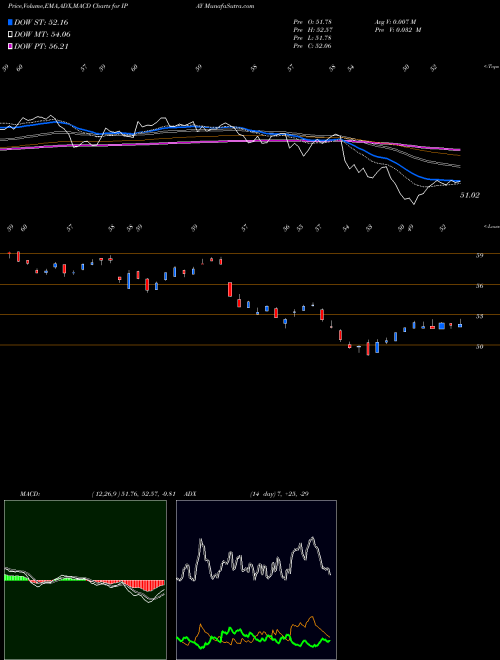
Task: Select the 'DOW MT: 54.06' legend text
Action: click(42, 35)
